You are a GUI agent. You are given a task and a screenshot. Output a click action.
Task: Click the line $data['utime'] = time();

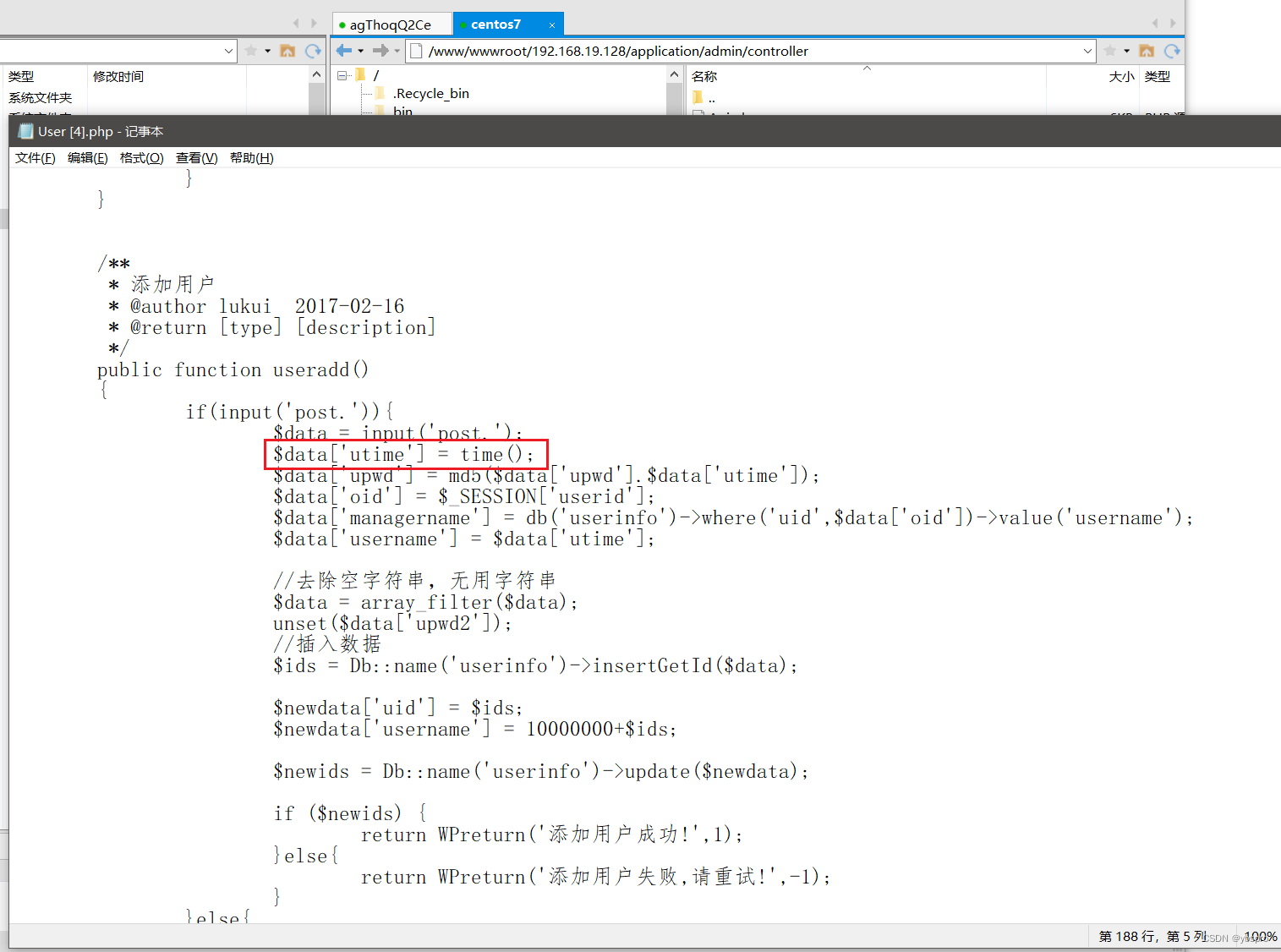click(403, 455)
